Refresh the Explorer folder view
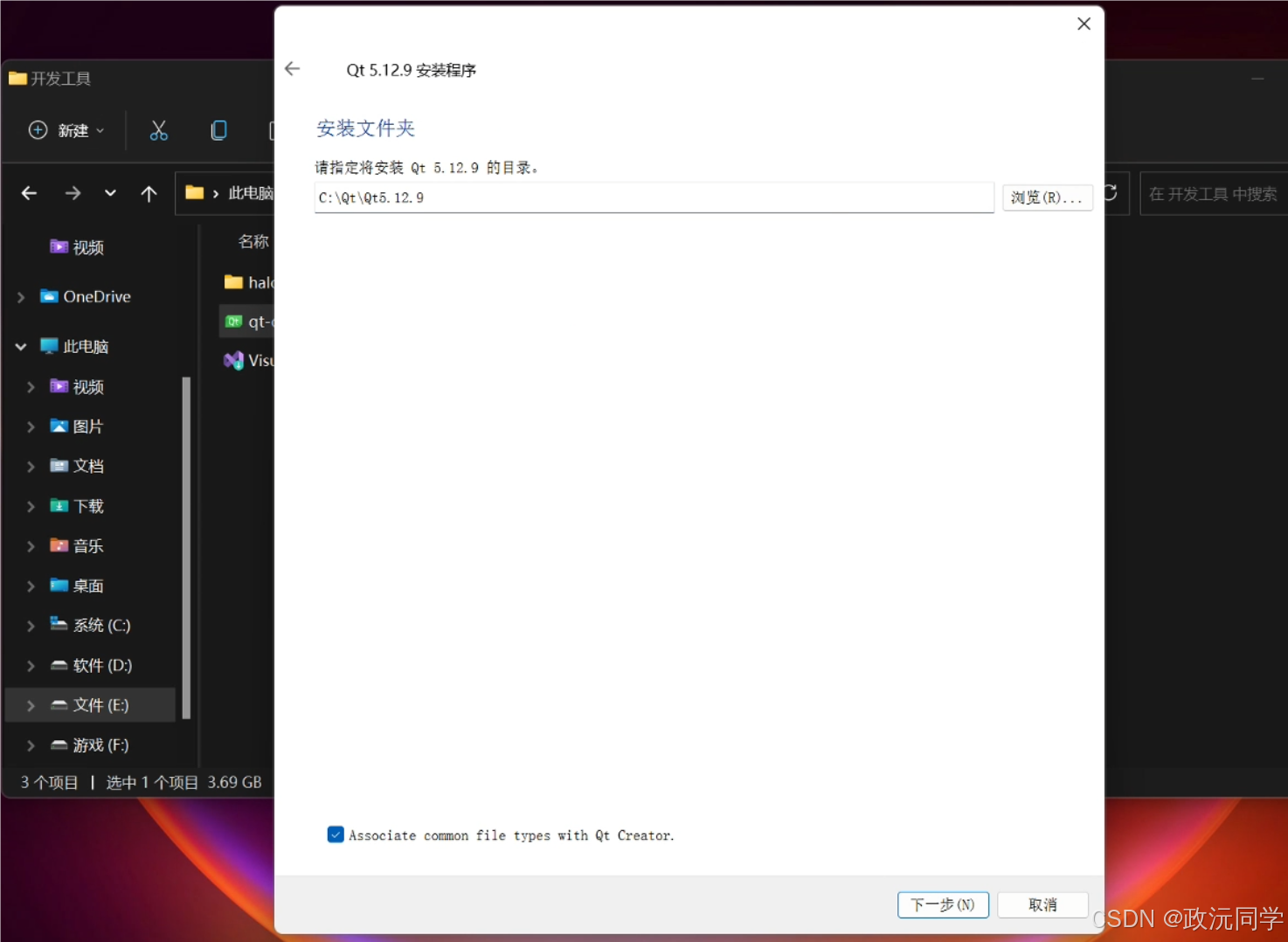 [1110, 192]
